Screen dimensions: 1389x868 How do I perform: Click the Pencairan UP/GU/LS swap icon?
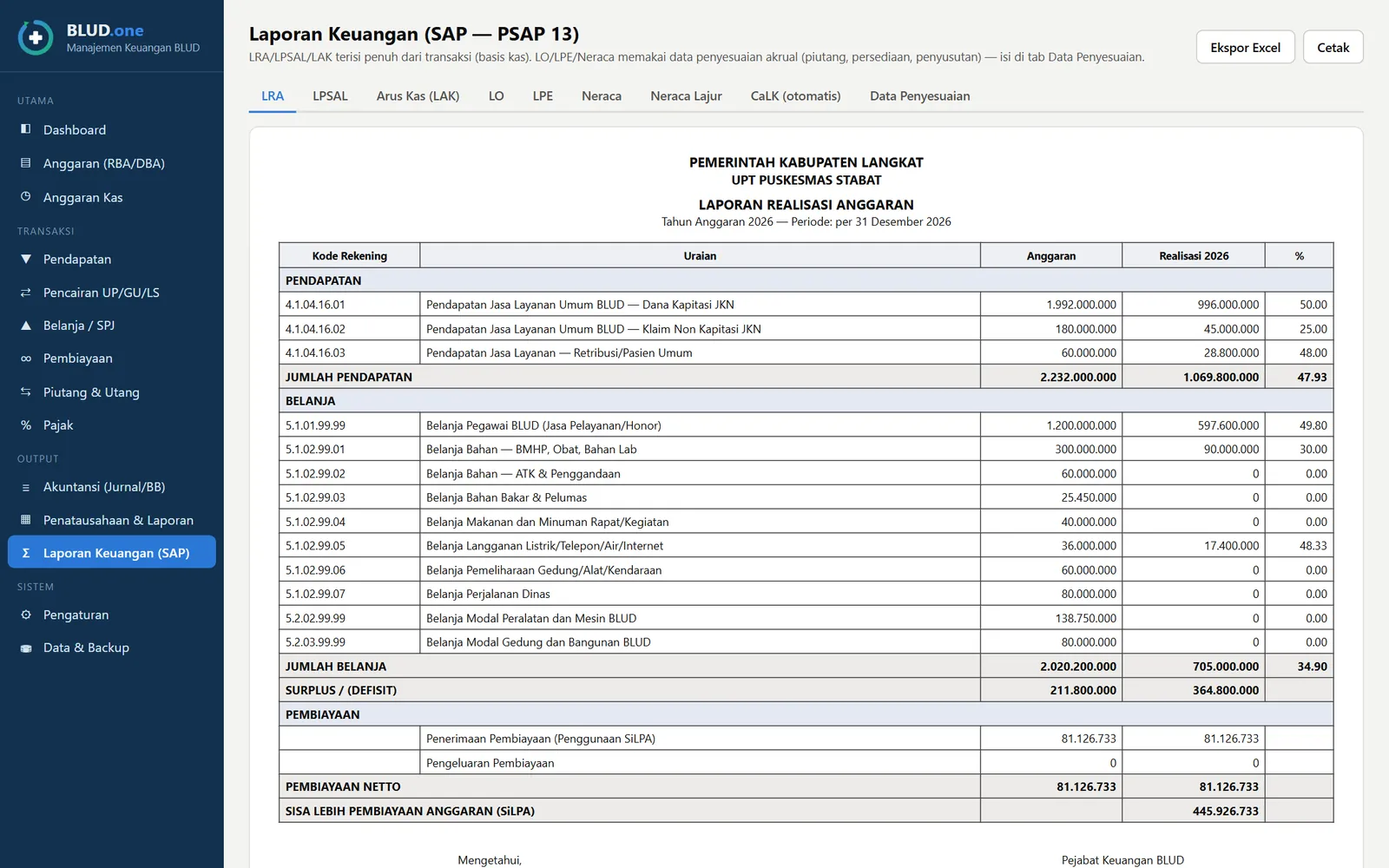[x=26, y=293]
